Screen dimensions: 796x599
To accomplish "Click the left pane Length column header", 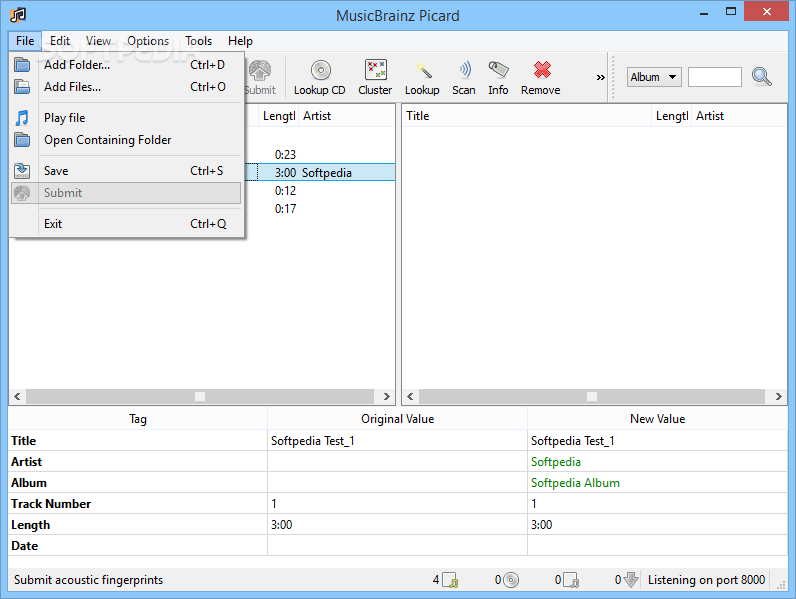I will 279,116.
